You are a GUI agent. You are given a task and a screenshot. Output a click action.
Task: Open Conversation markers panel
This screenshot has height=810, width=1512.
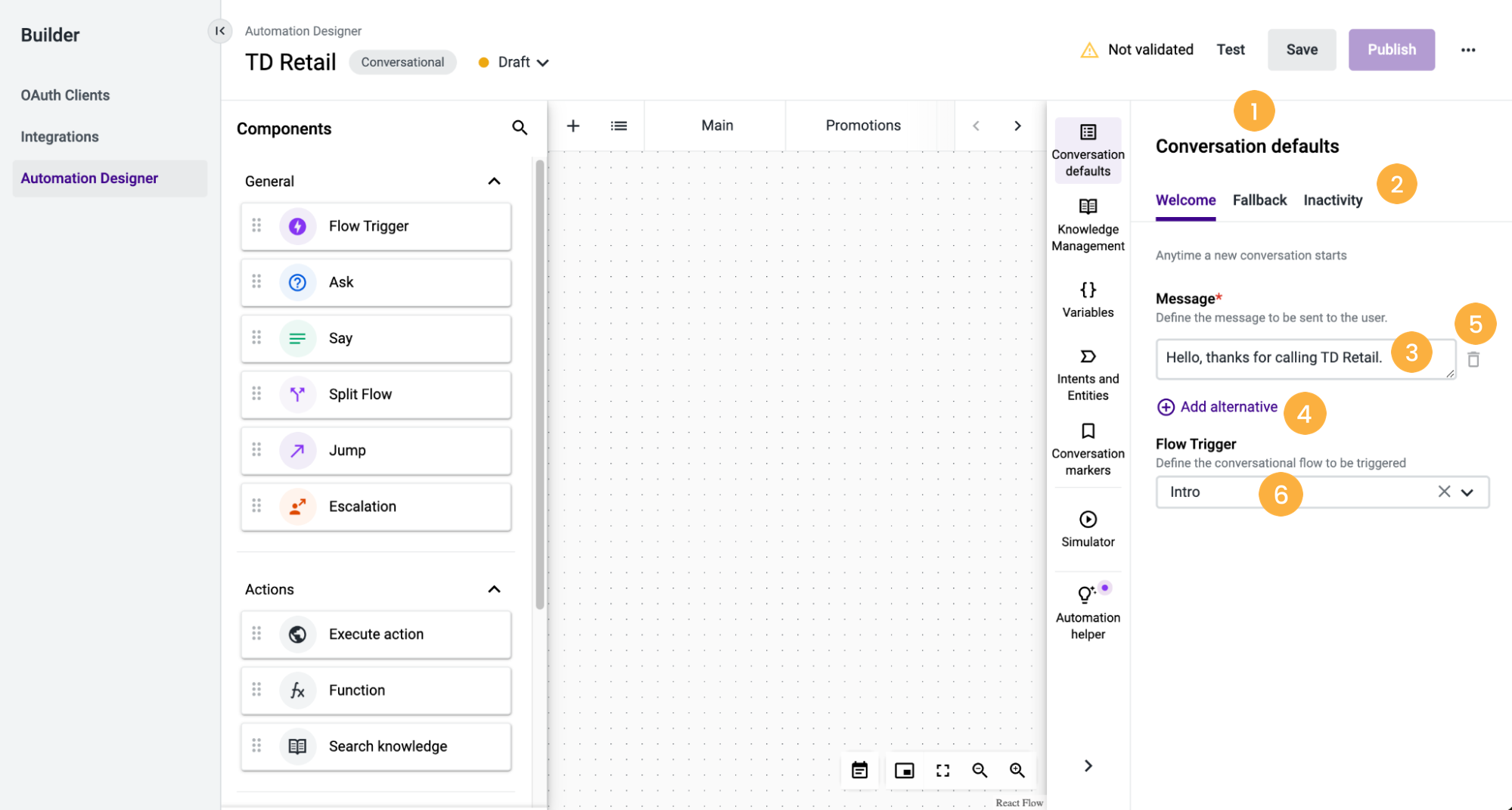coord(1088,450)
